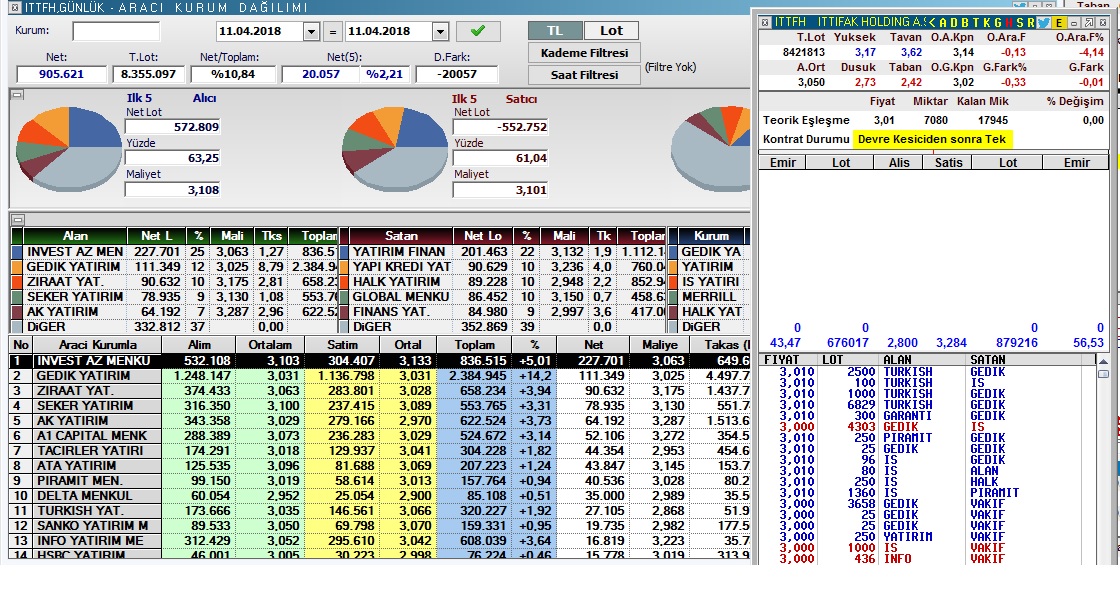Screen dimensions: 1120x614
Task: Click YAPI KREDI YAT seller row
Action: tap(502, 266)
